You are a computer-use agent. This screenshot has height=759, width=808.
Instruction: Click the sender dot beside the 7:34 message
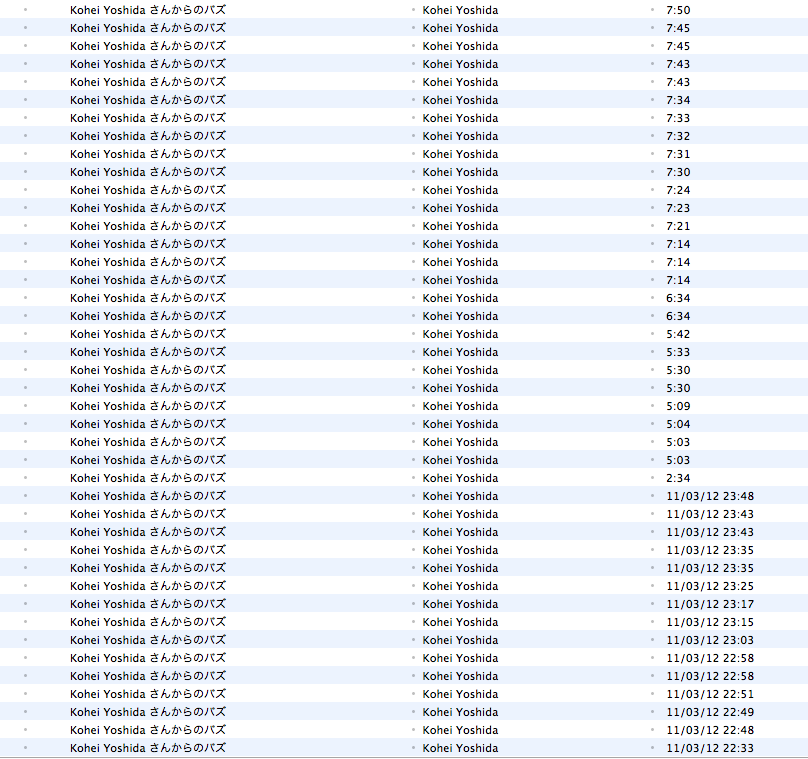pyautogui.click(x=413, y=100)
